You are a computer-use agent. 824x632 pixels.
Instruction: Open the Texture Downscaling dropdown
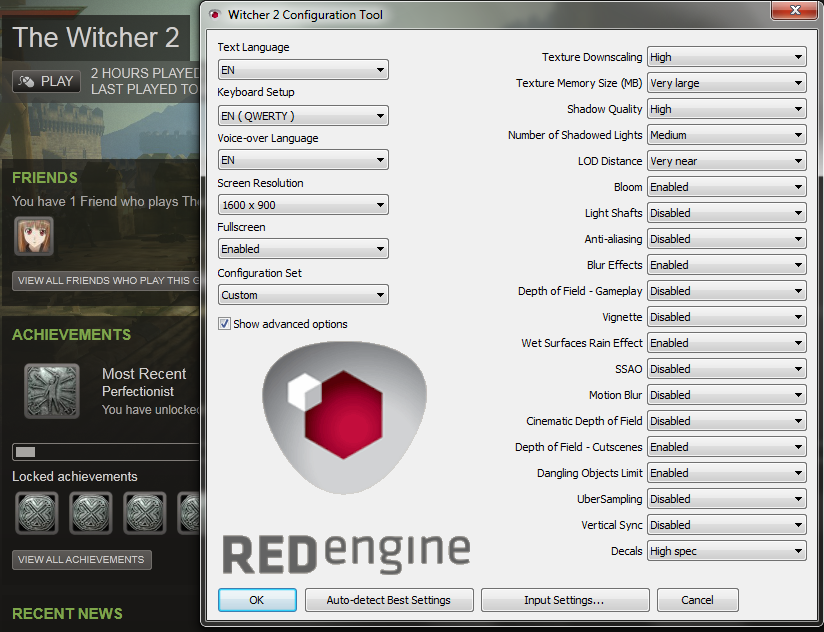point(727,57)
